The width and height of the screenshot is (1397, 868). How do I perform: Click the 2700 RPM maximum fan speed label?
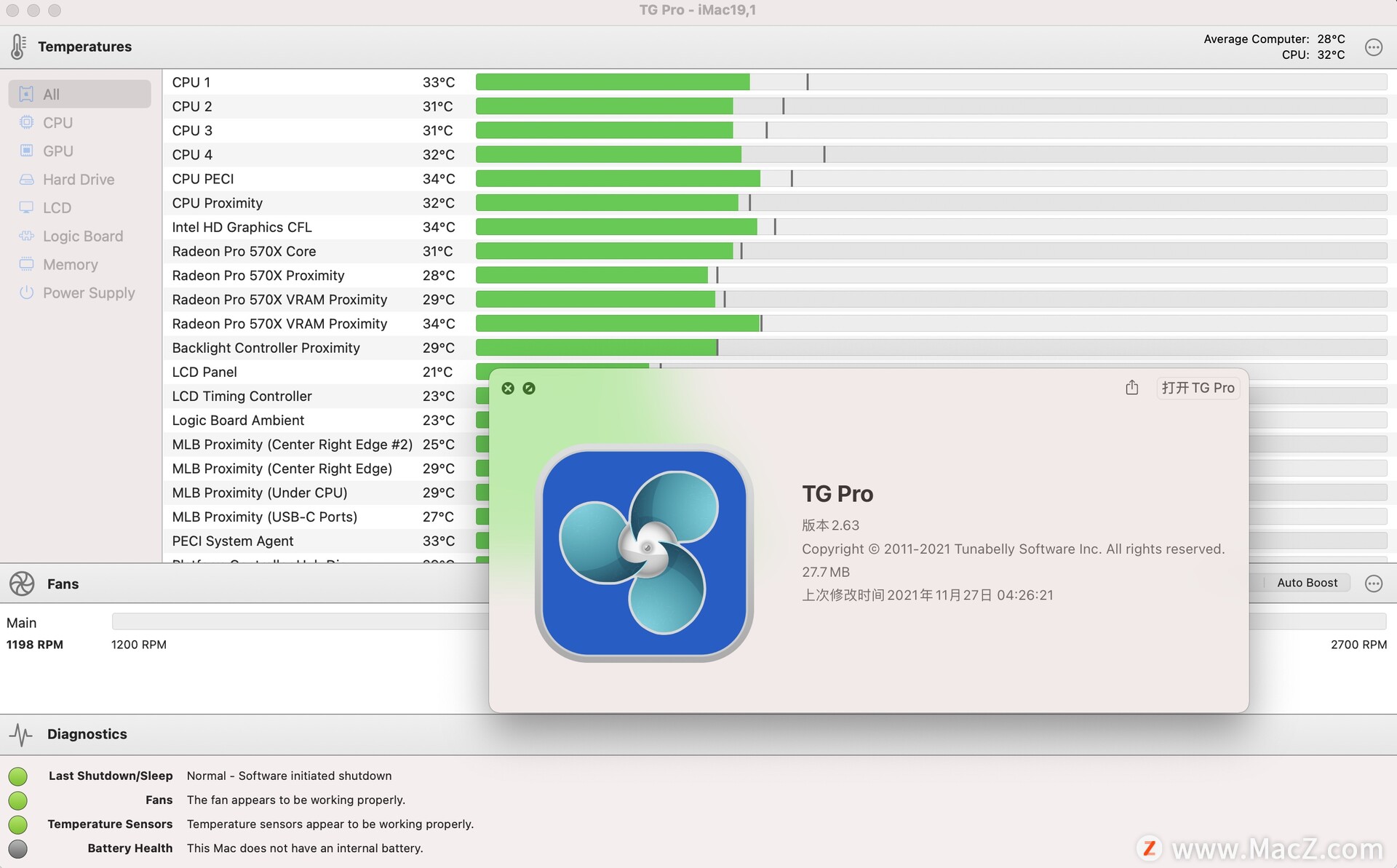(1358, 645)
